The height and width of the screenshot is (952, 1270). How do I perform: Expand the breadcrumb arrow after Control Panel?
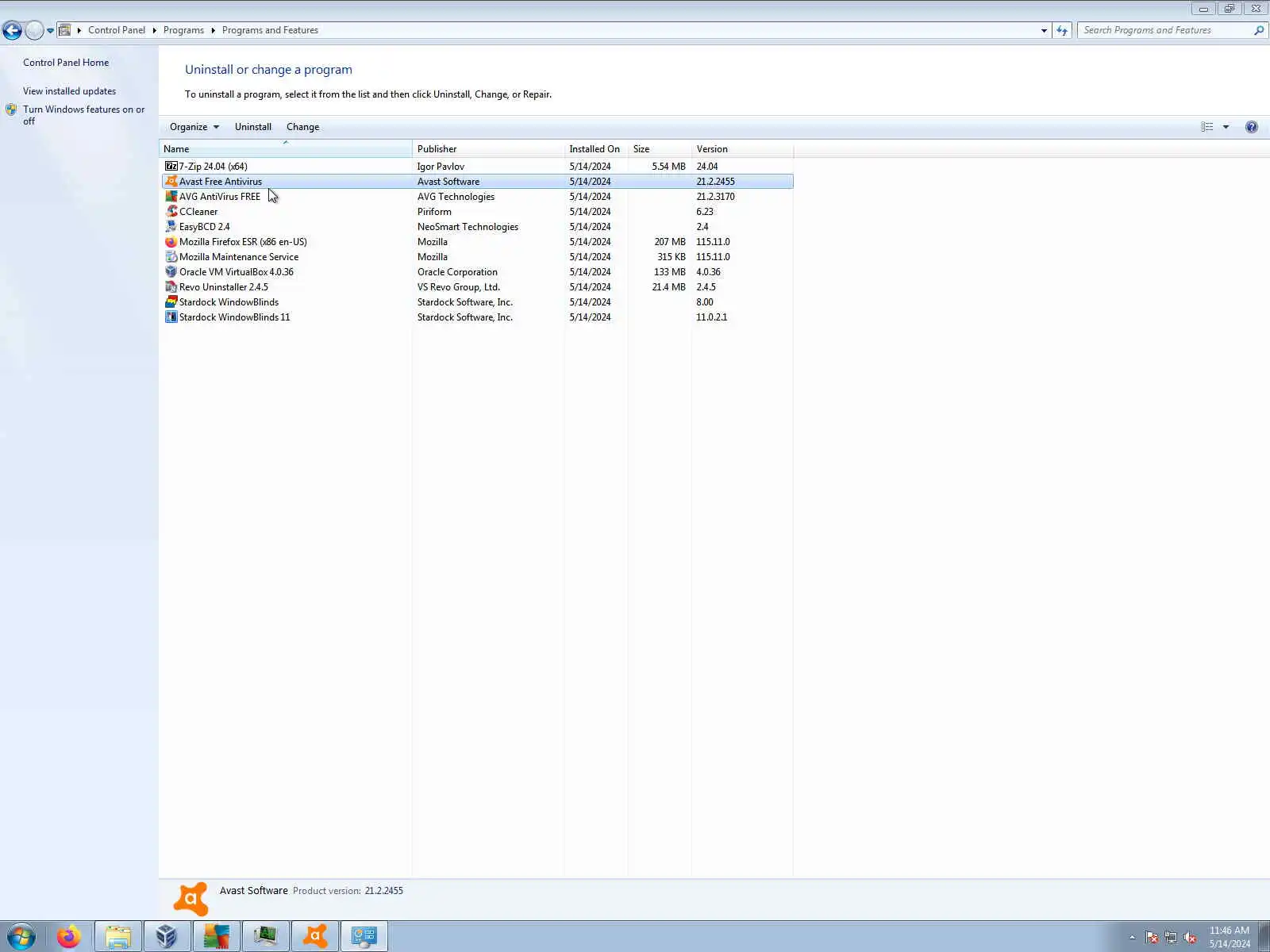coord(154,30)
